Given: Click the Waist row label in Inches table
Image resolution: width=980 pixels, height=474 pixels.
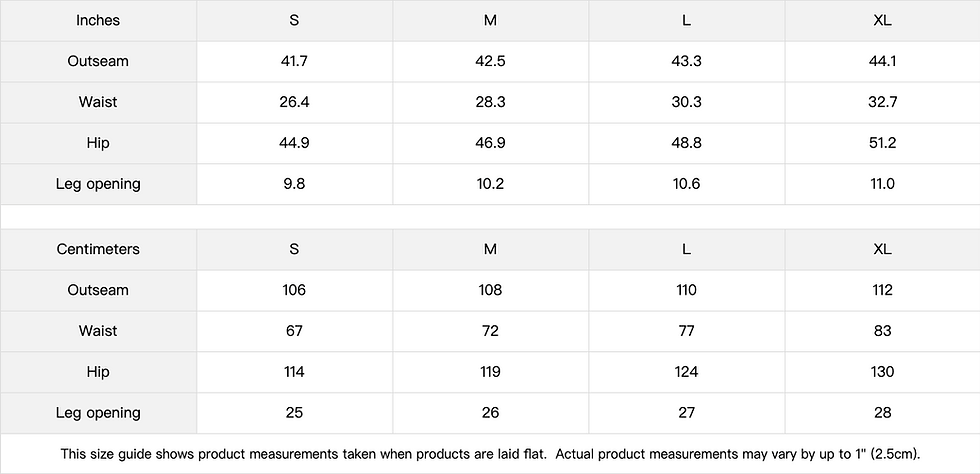Looking at the screenshot, I should click(x=98, y=102).
